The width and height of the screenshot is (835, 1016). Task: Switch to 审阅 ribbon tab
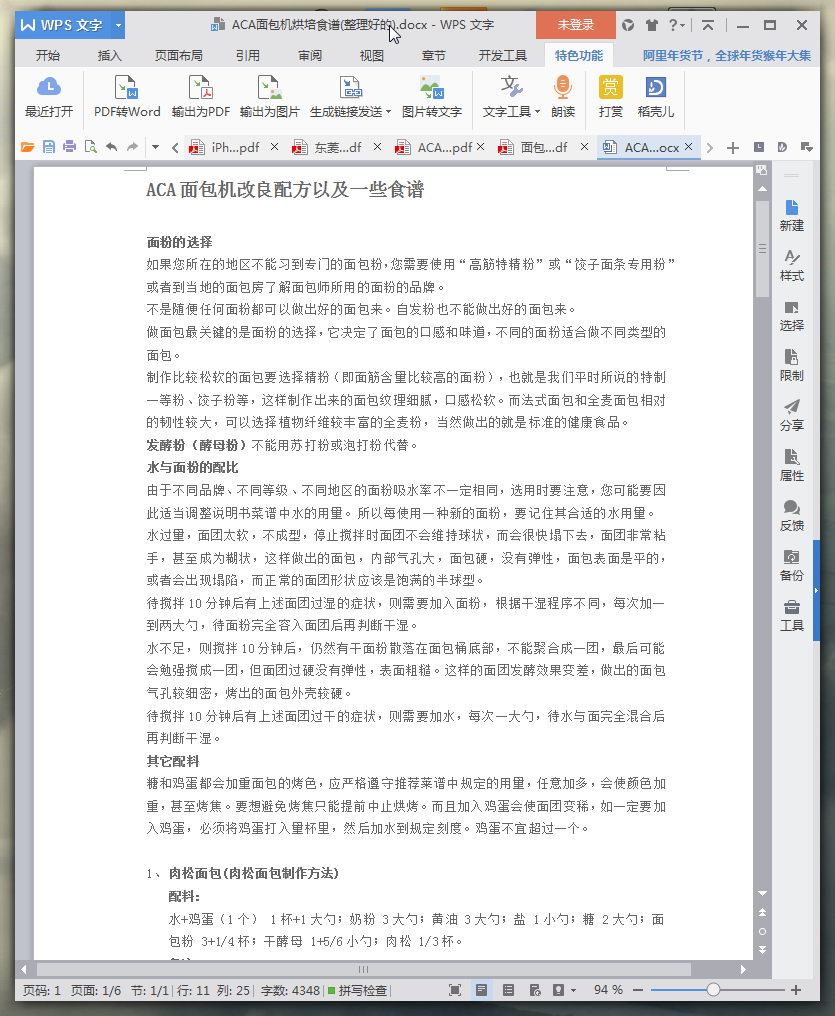[310, 56]
